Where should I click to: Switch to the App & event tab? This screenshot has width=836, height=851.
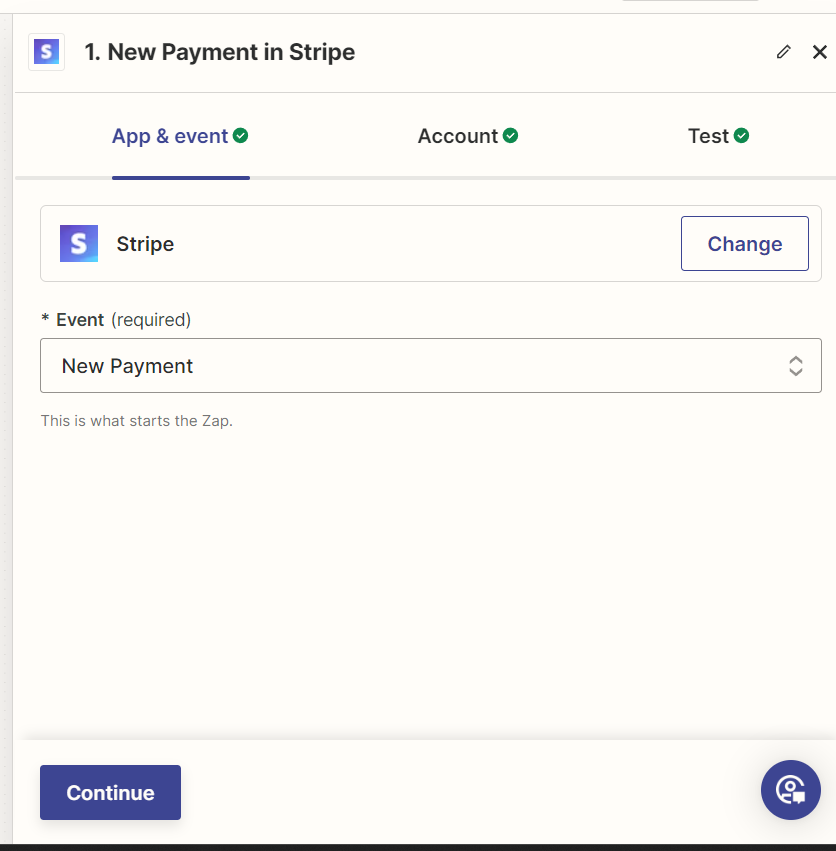[x=170, y=136]
